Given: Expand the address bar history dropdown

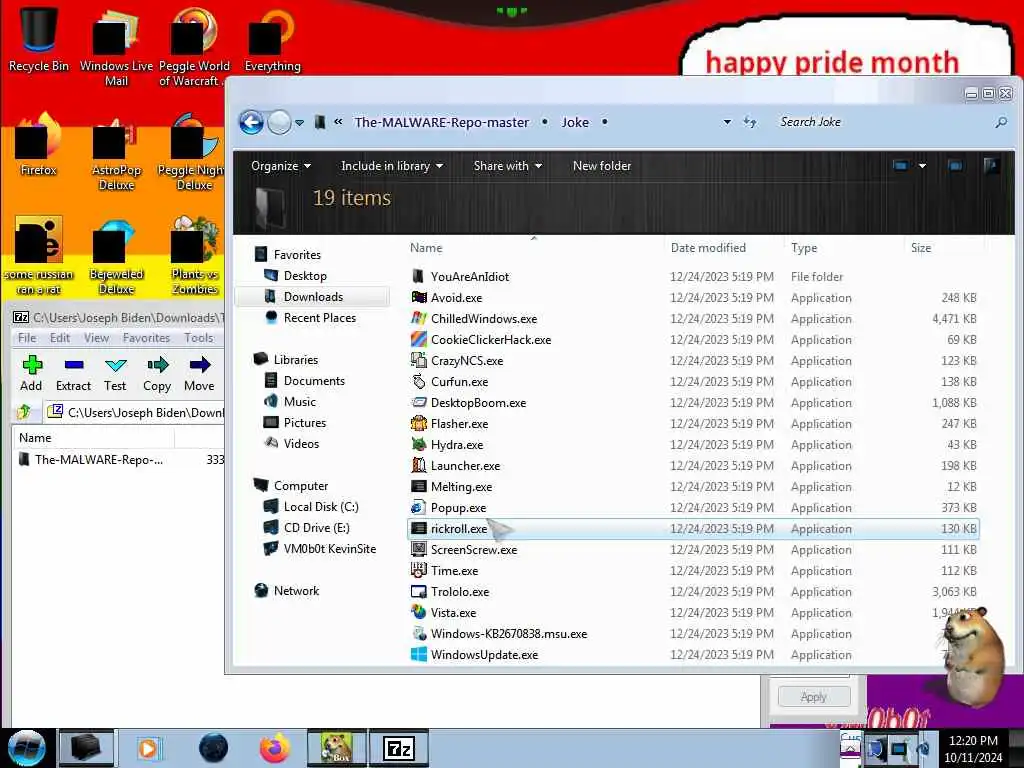Looking at the screenshot, I should [x=727, y=122].
